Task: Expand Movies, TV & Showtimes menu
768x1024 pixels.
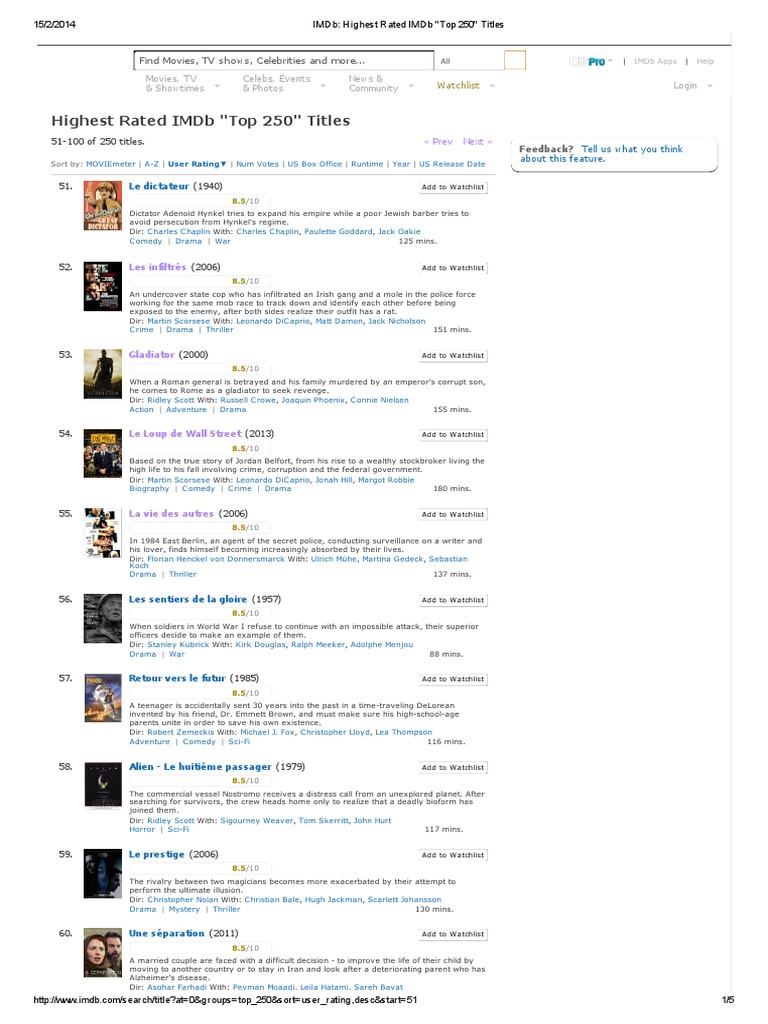Action: [x=182, y=83]
